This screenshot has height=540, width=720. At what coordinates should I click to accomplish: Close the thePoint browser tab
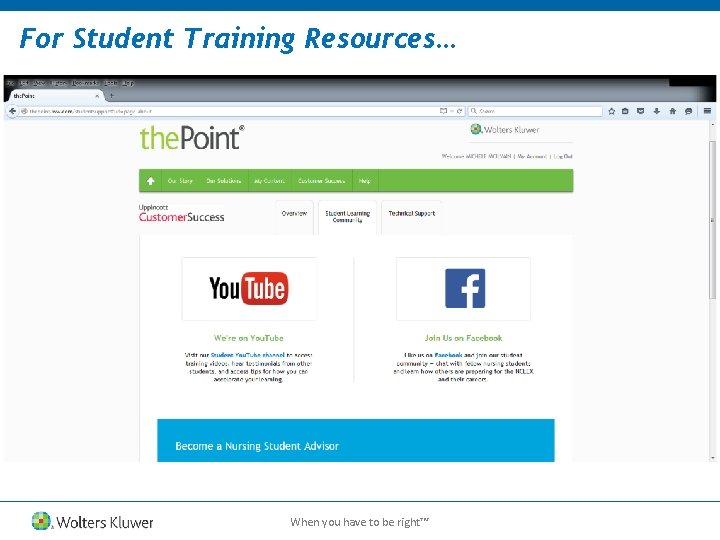[x=97, y=96]
